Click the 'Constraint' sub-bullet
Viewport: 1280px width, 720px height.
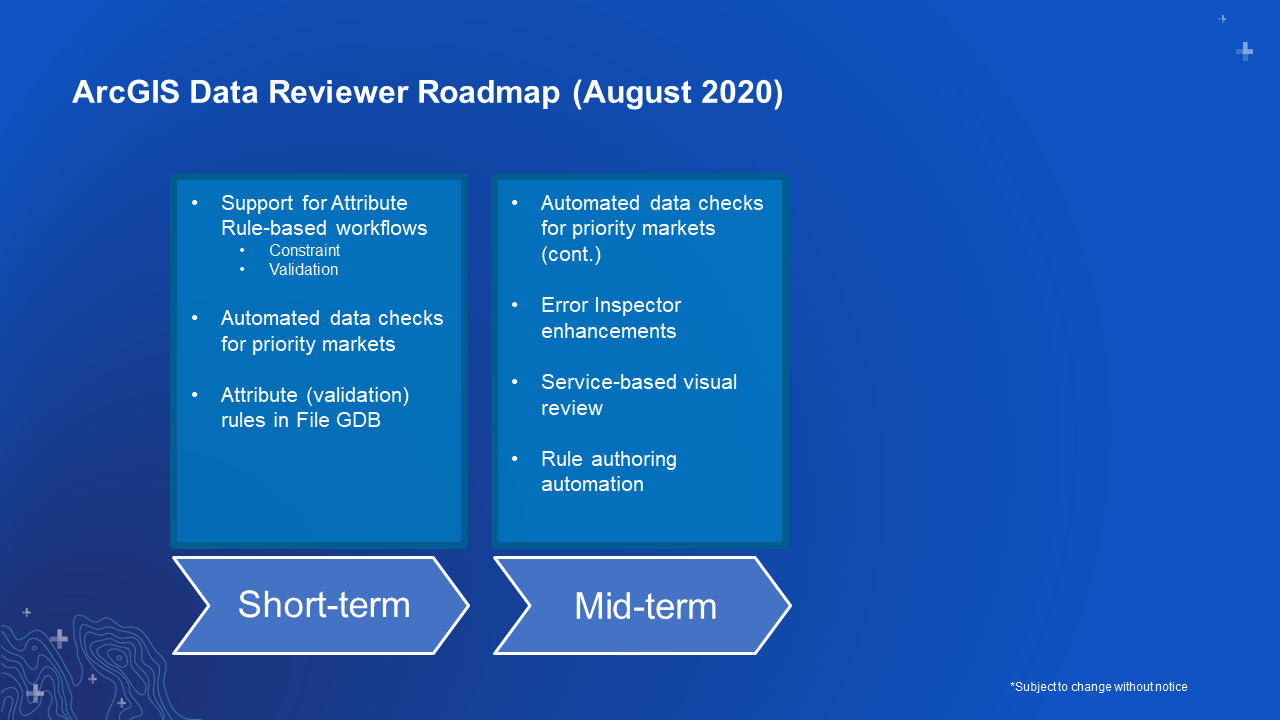click(x=304, y=251)
